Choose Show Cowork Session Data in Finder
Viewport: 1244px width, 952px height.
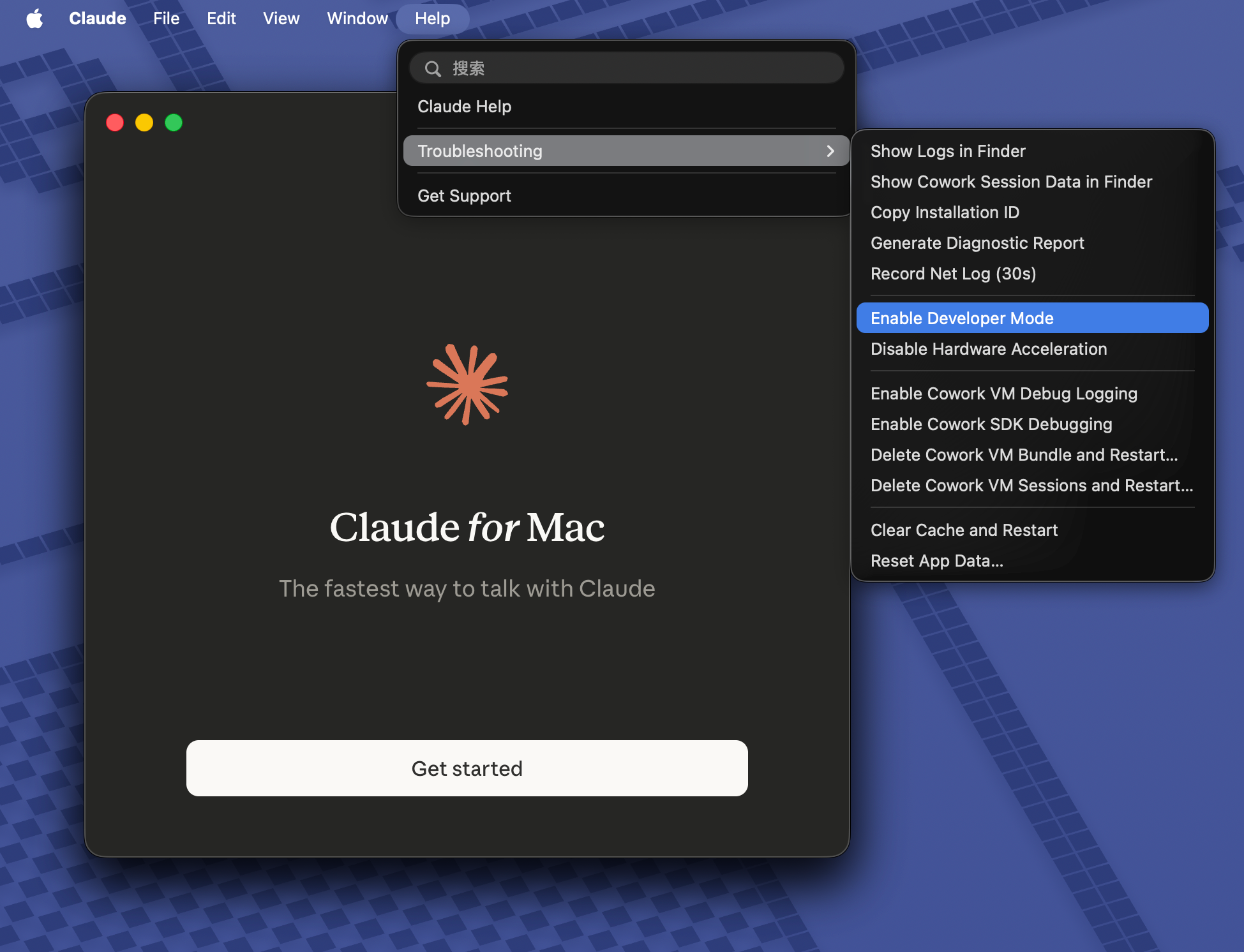(x=1033, y=182)
